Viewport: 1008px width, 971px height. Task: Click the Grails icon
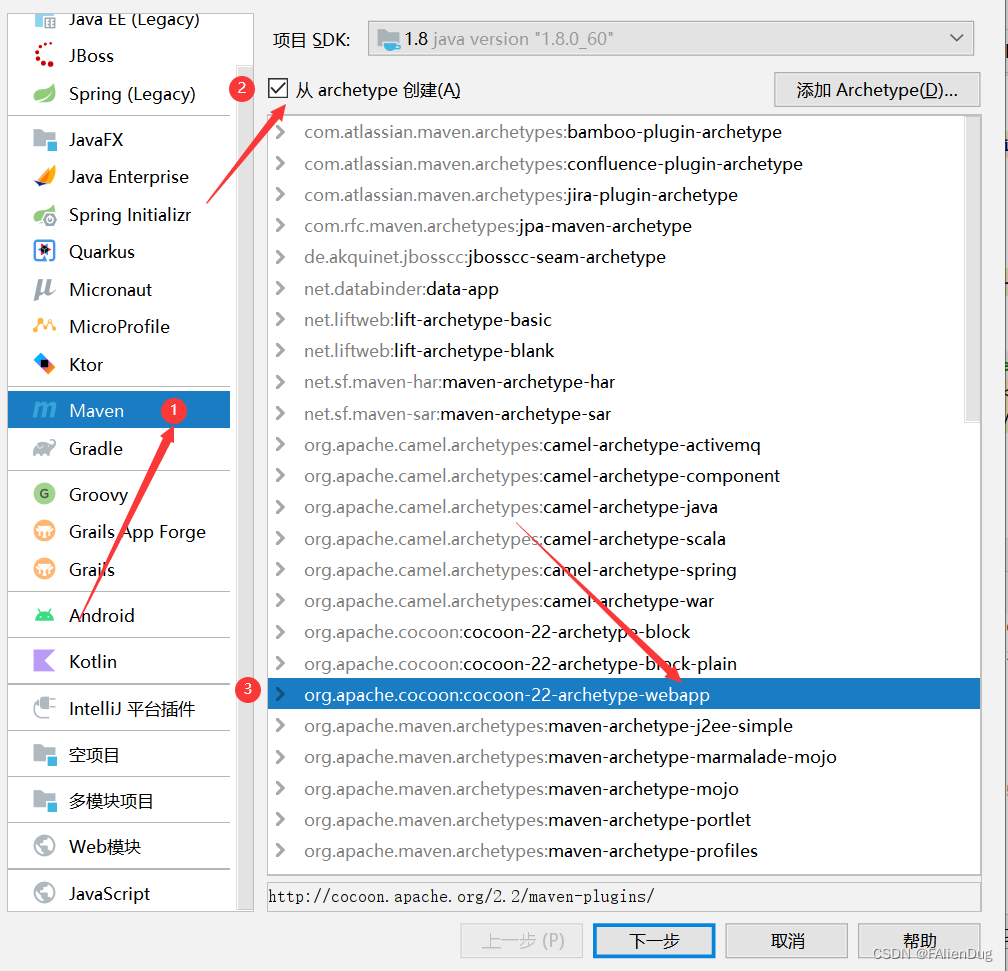coord(44,569)
